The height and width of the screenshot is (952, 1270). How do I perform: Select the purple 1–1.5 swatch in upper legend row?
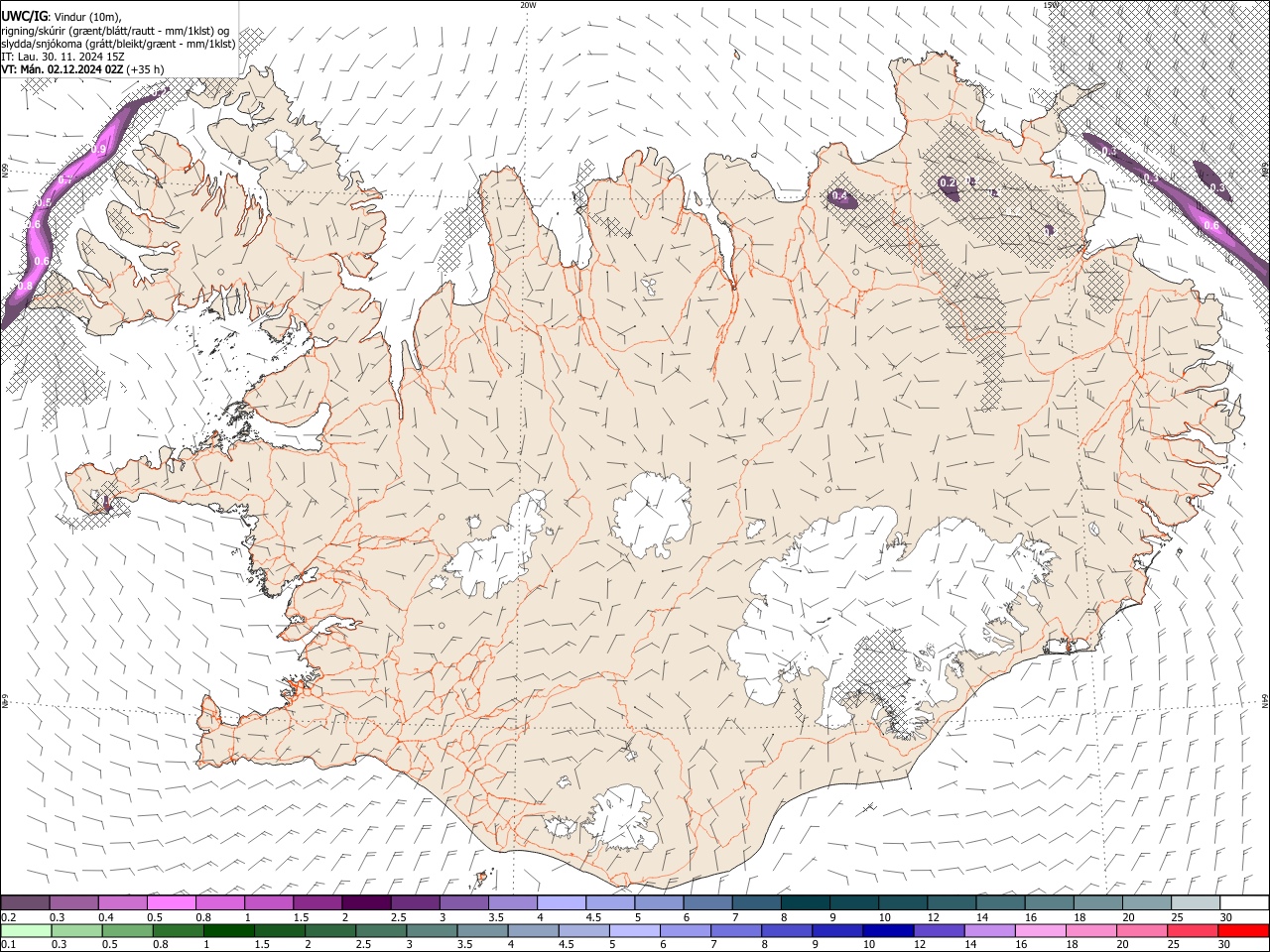[270, 903]
